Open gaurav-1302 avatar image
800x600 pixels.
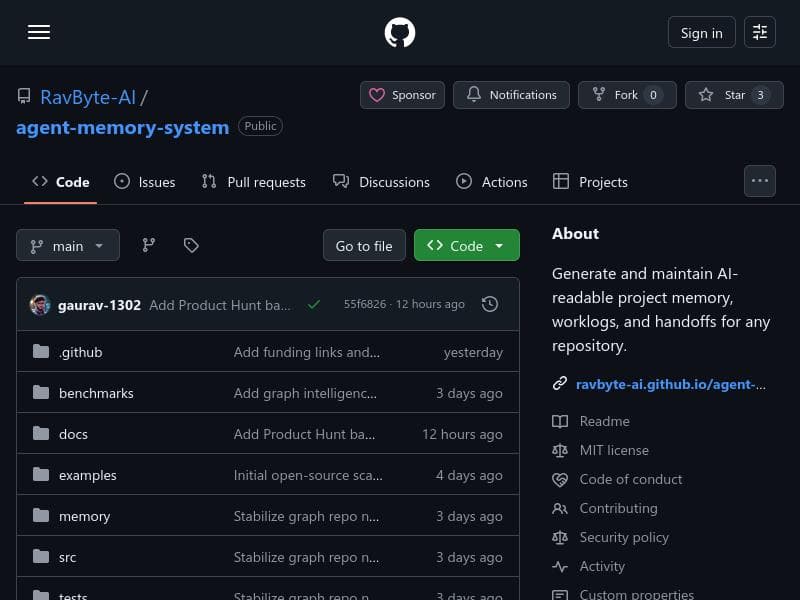tap(40, 305)
